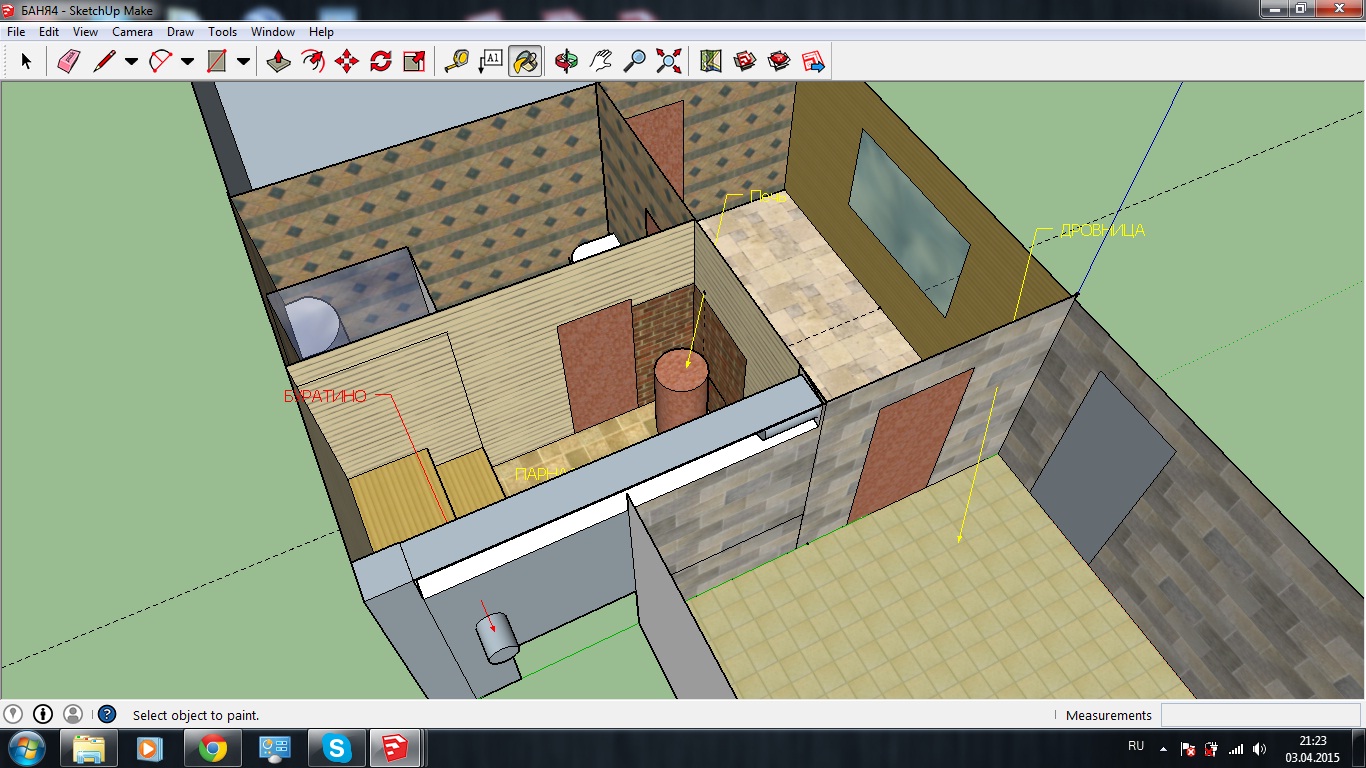Select the Orbit tool
1366x768 pixels.
click(567, 62)
